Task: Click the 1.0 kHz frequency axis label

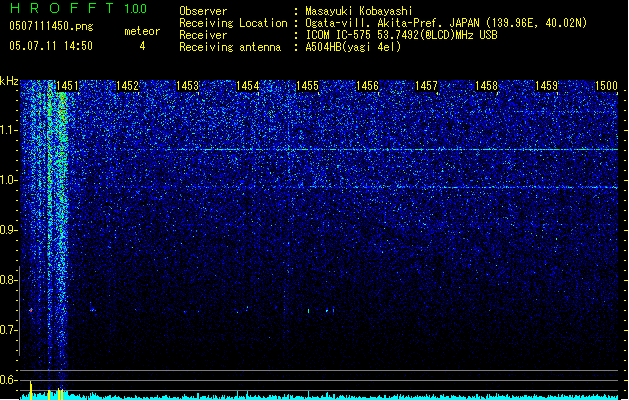Action: click(8, 180)
